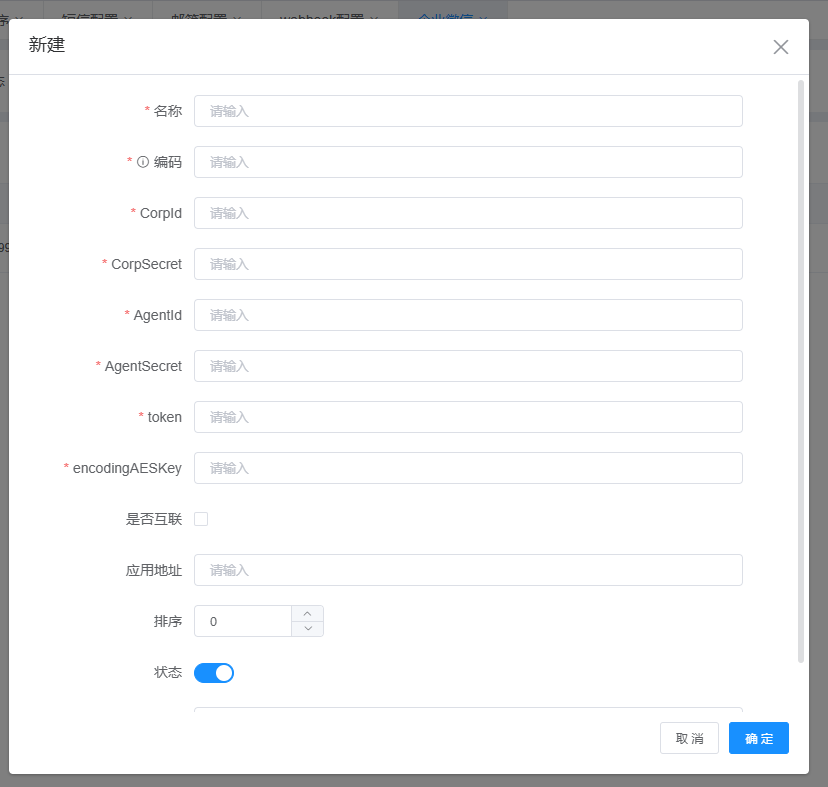
Task: Click into the CorpSecret field
Action: click(x=468, y=264)
